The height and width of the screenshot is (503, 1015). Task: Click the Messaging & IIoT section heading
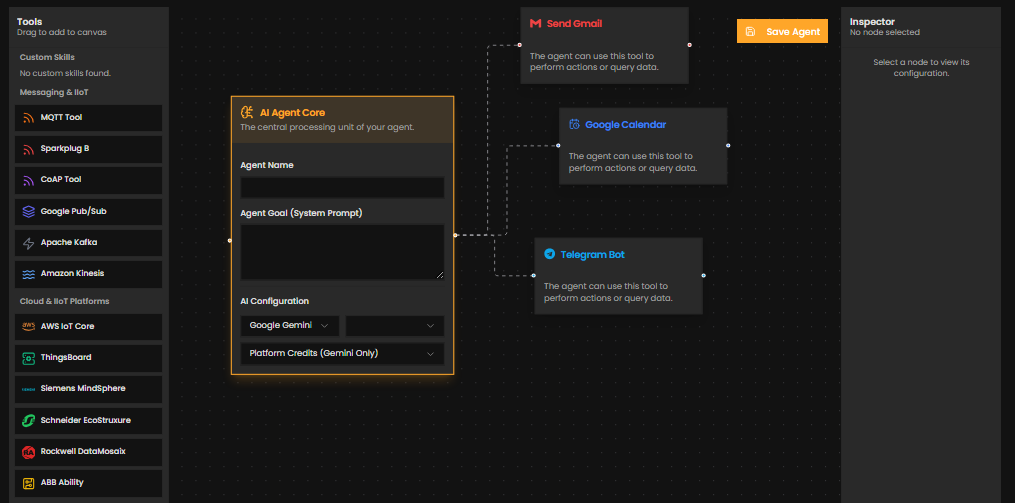[54, 93]
